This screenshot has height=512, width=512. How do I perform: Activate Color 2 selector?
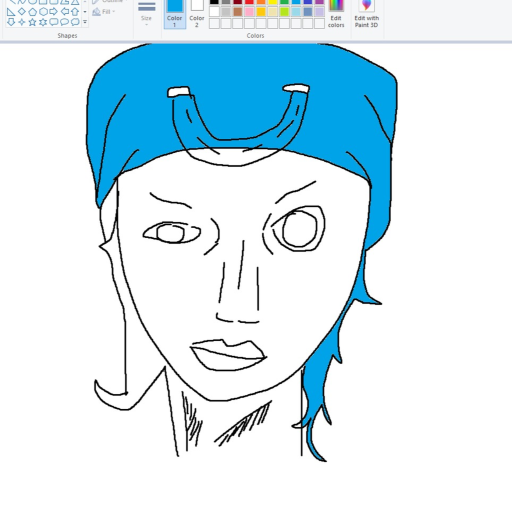pos(197,13)
